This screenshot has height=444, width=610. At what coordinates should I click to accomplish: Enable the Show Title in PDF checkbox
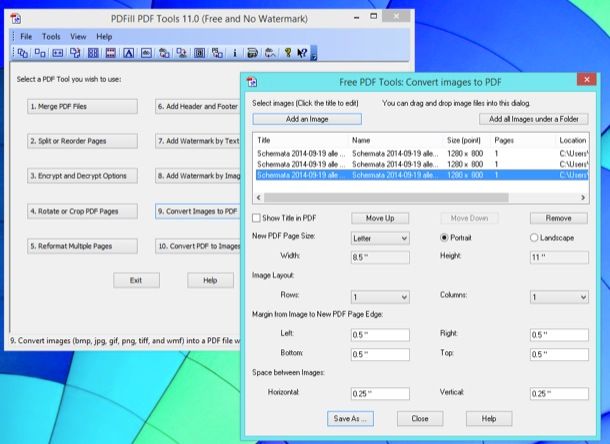pyautogui.click(x=256, y=218)
